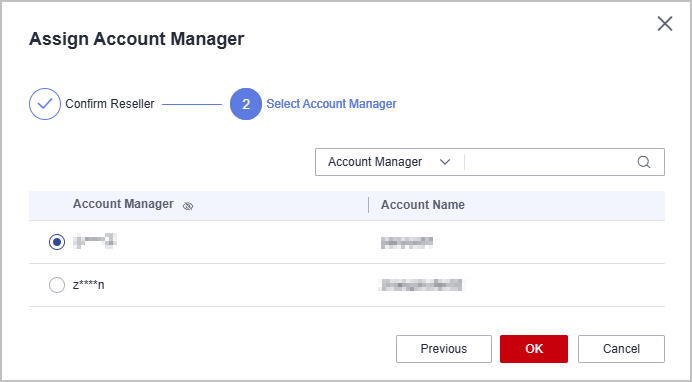Click the Confirm Reseller step label
The image size is (692, 382).
110,104
